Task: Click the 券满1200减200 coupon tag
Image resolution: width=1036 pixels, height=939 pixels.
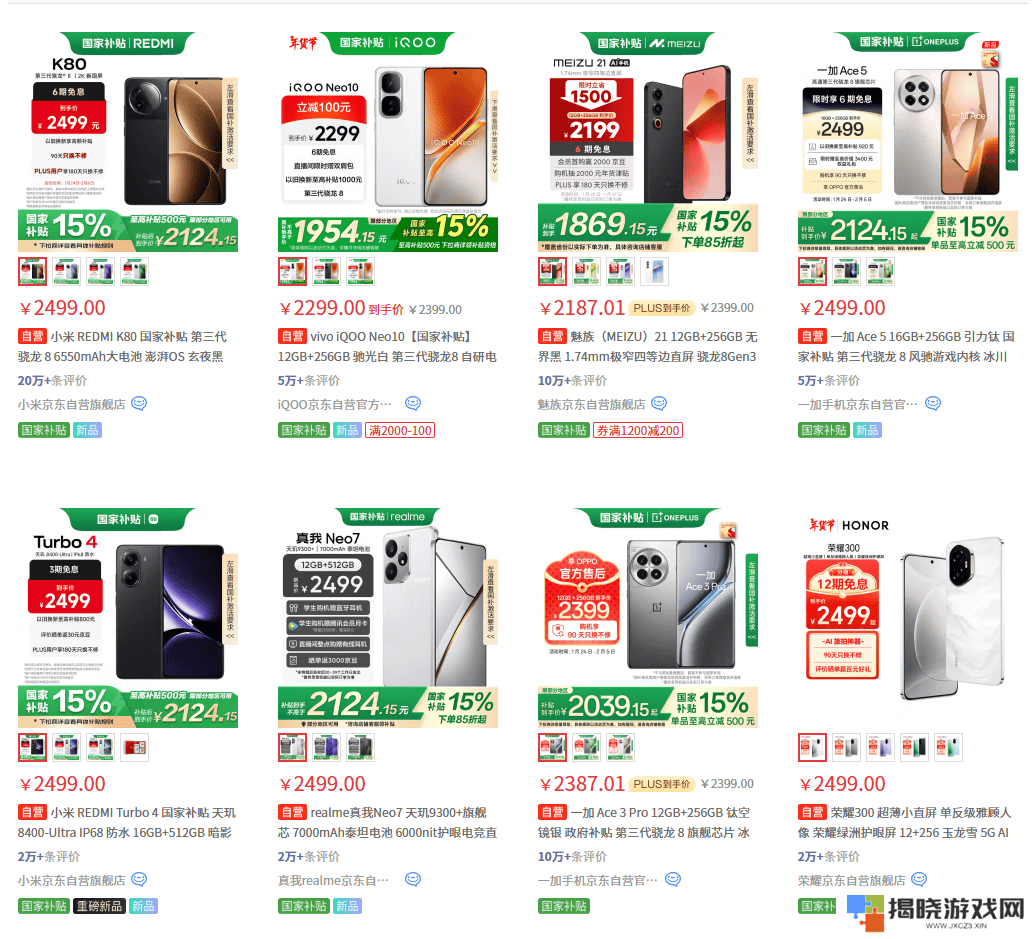Action: coord(638,430)
